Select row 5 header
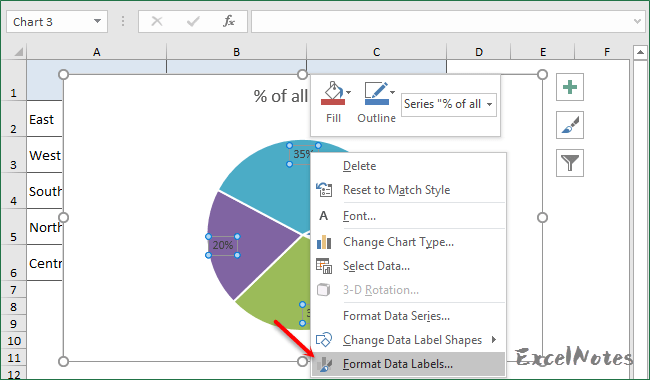 click(14, 227)
